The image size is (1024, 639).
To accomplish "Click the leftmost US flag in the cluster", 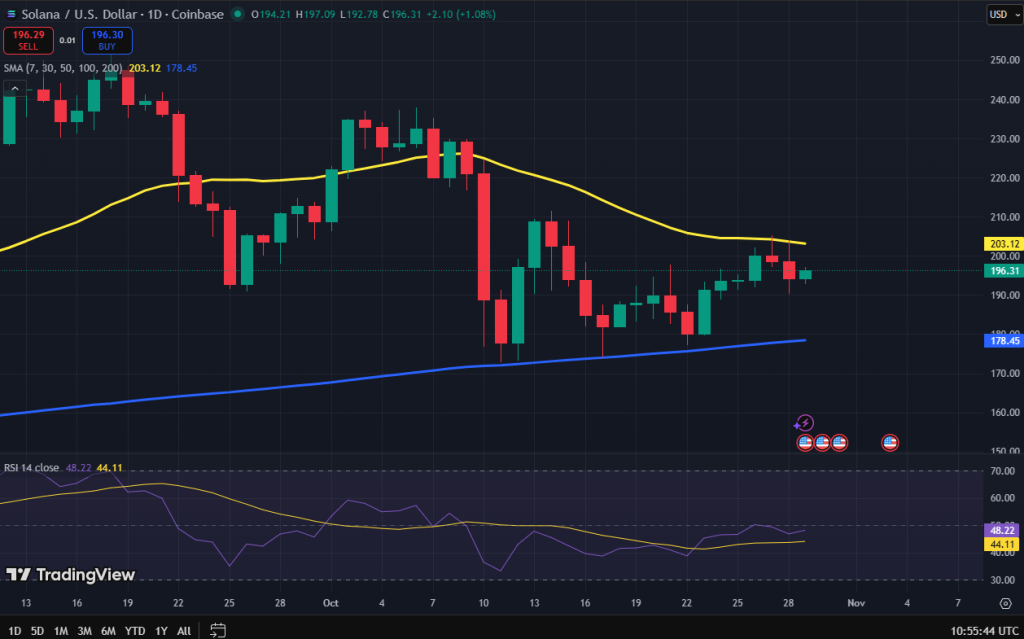I will click(805, 443).
